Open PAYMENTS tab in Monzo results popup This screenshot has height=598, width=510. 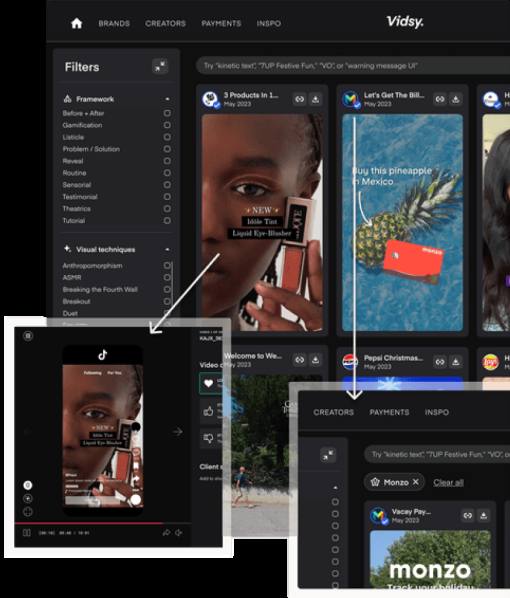pyautogui.click(x=389, y=412)
